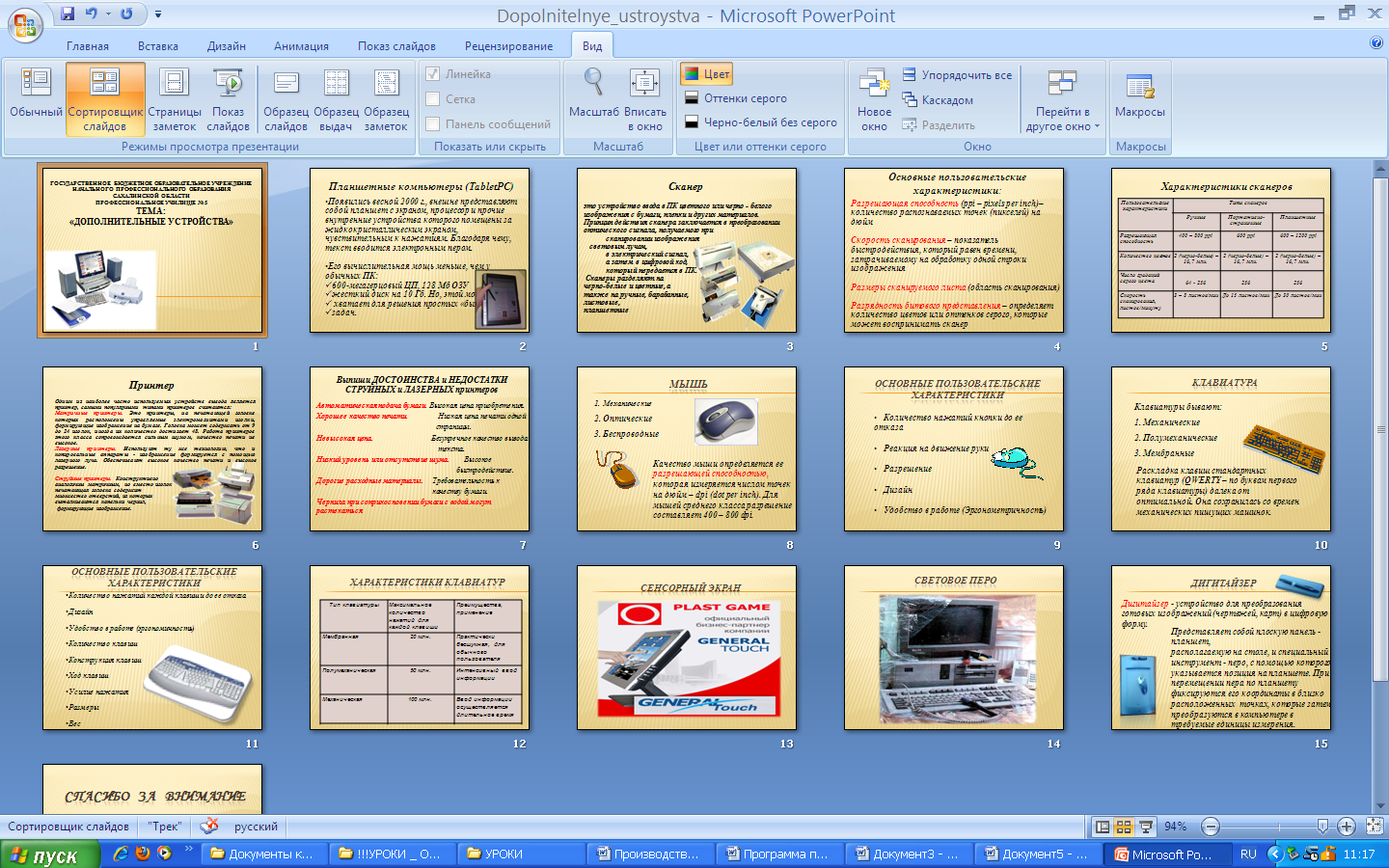Select slide 2 Планшетные компьютеры thumbnail
Screen dimensions: 1389x868
click(x=420, y=251)
